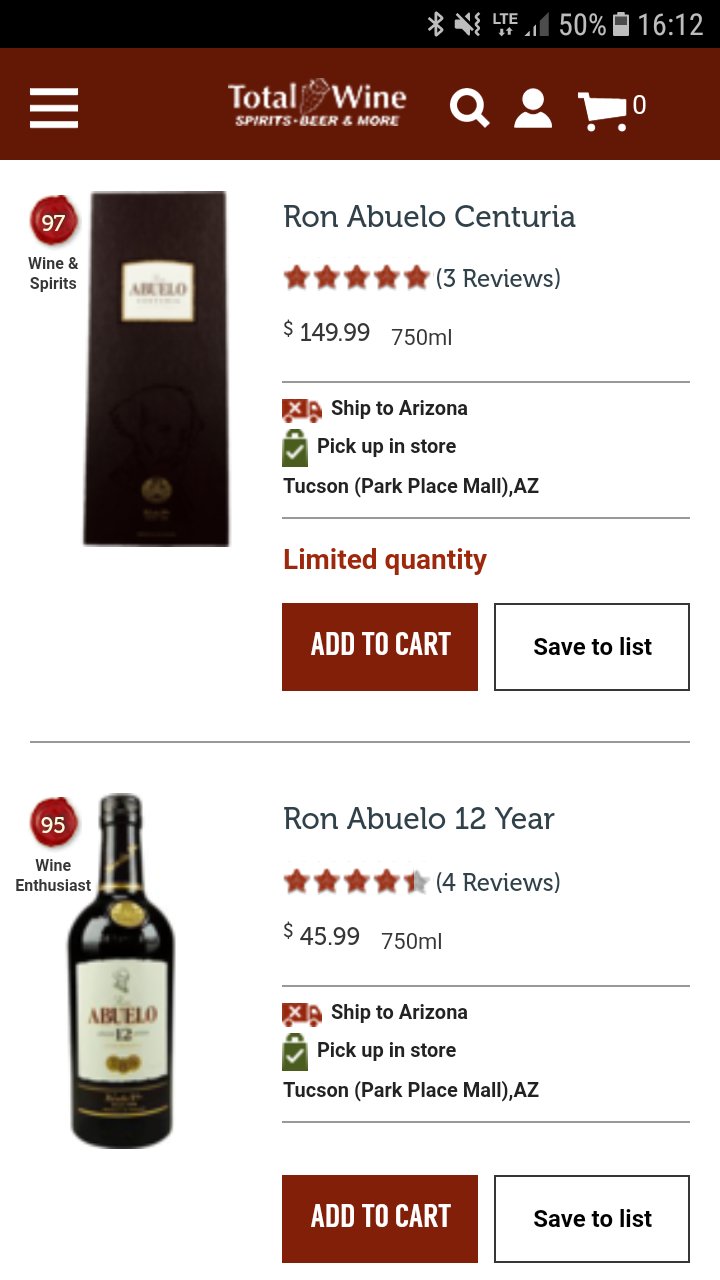This screenshot has height=1280, width=720.
Task: Tap the Total Wine logo
Action: tap(317, 104)
